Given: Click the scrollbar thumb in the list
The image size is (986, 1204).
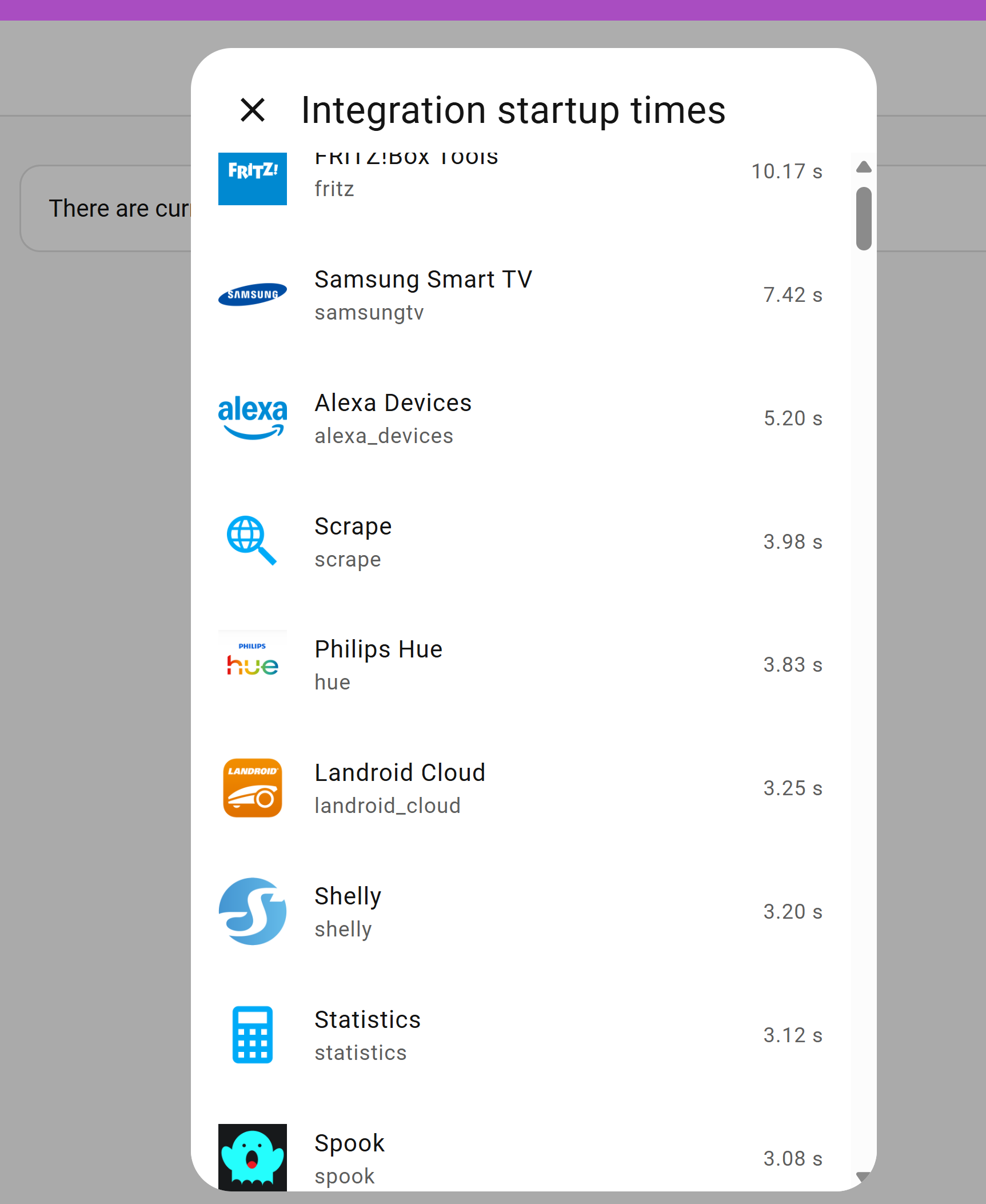Looking at the screenshot, I should [x=864, y=218].
